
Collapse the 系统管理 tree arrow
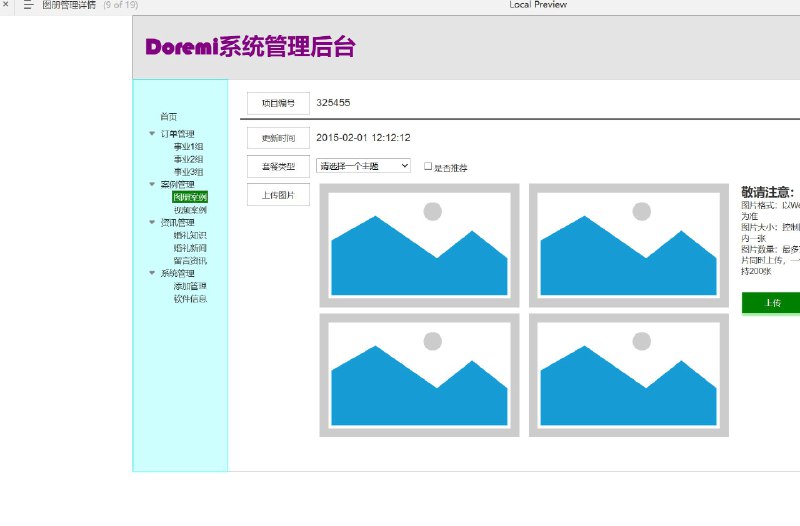(152, 272)
